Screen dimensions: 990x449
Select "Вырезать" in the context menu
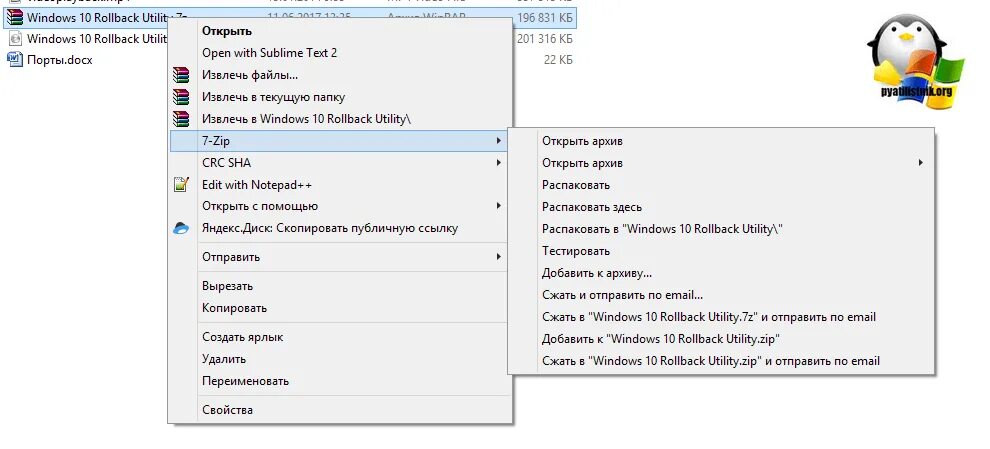pos(340,286)
